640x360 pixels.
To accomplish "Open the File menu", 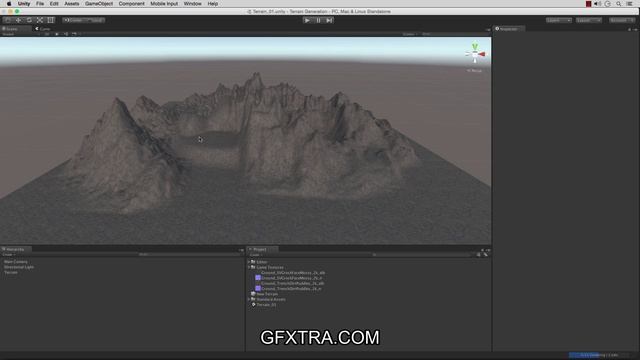I will (40, 4).
